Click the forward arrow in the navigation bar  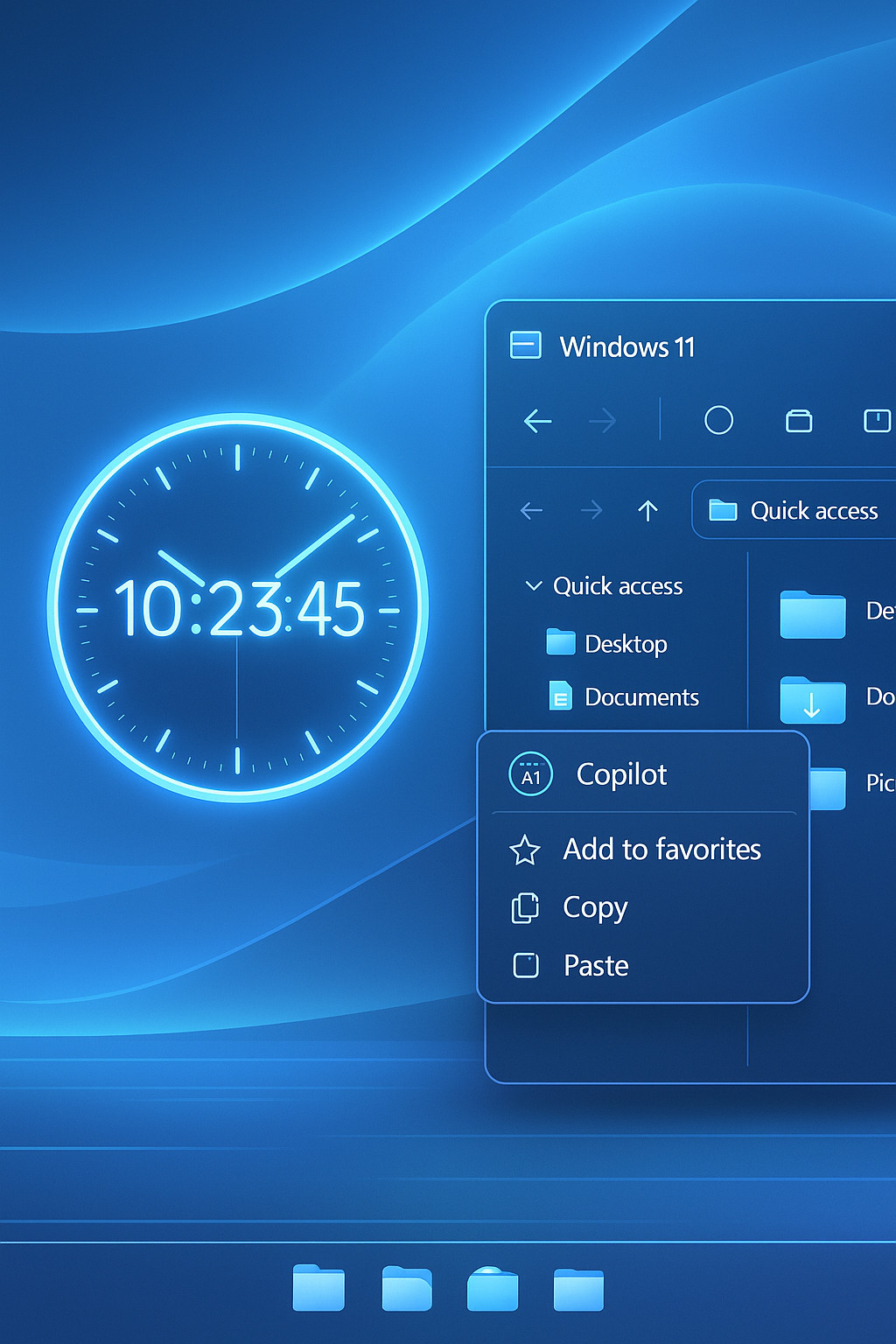(591, 510)
